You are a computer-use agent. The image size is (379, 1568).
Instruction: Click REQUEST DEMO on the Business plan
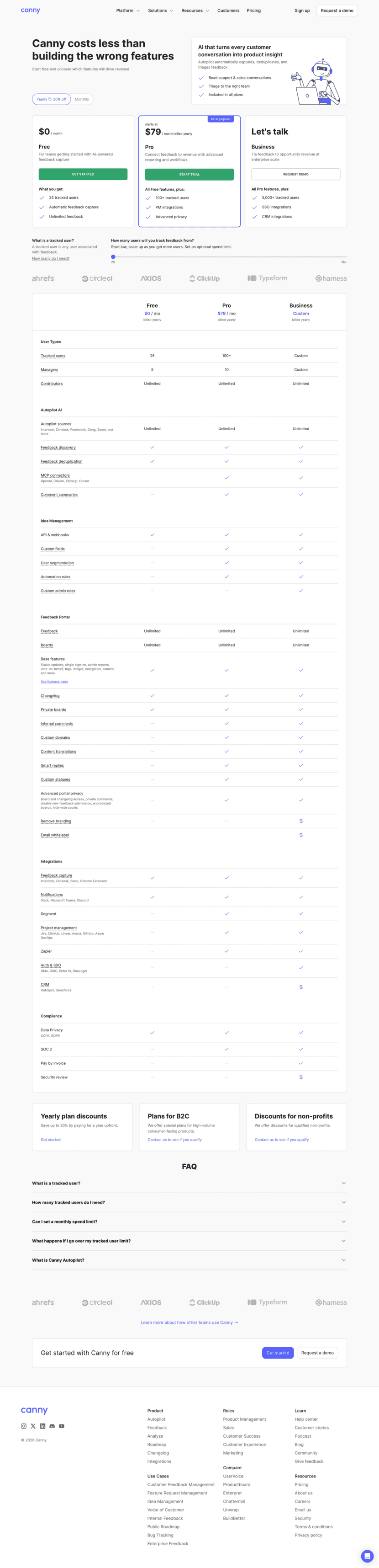[x=295, y=174]
